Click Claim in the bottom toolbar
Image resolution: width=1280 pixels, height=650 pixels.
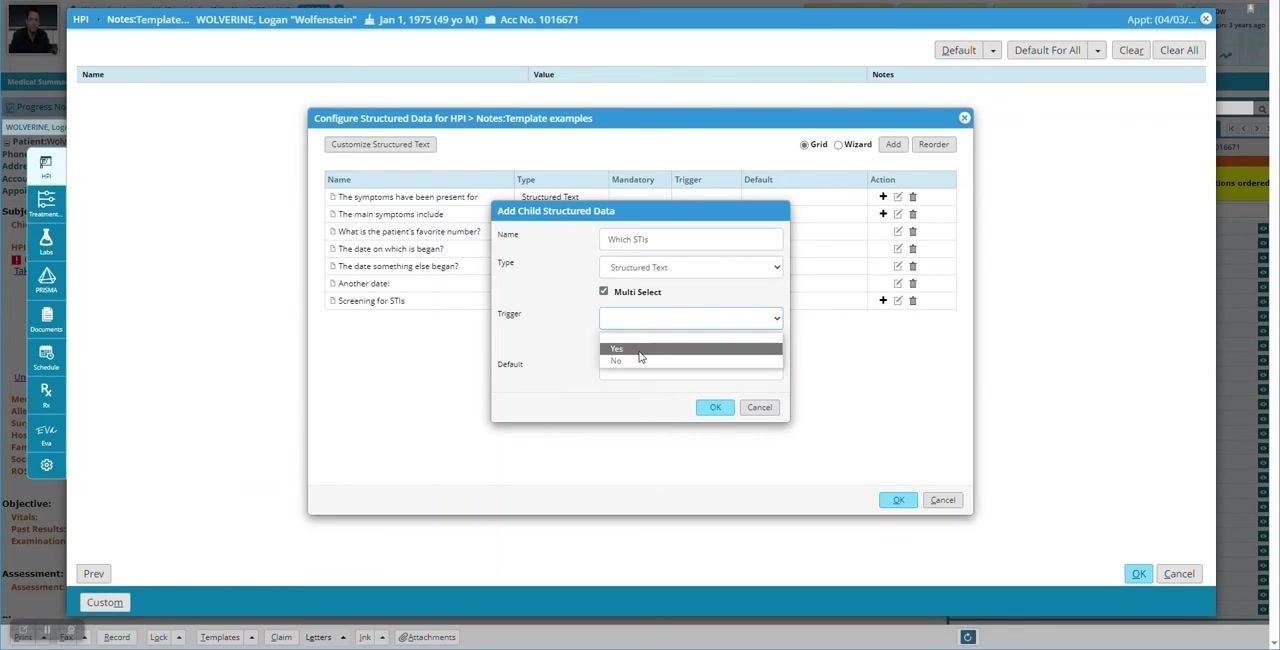(281, 637)
